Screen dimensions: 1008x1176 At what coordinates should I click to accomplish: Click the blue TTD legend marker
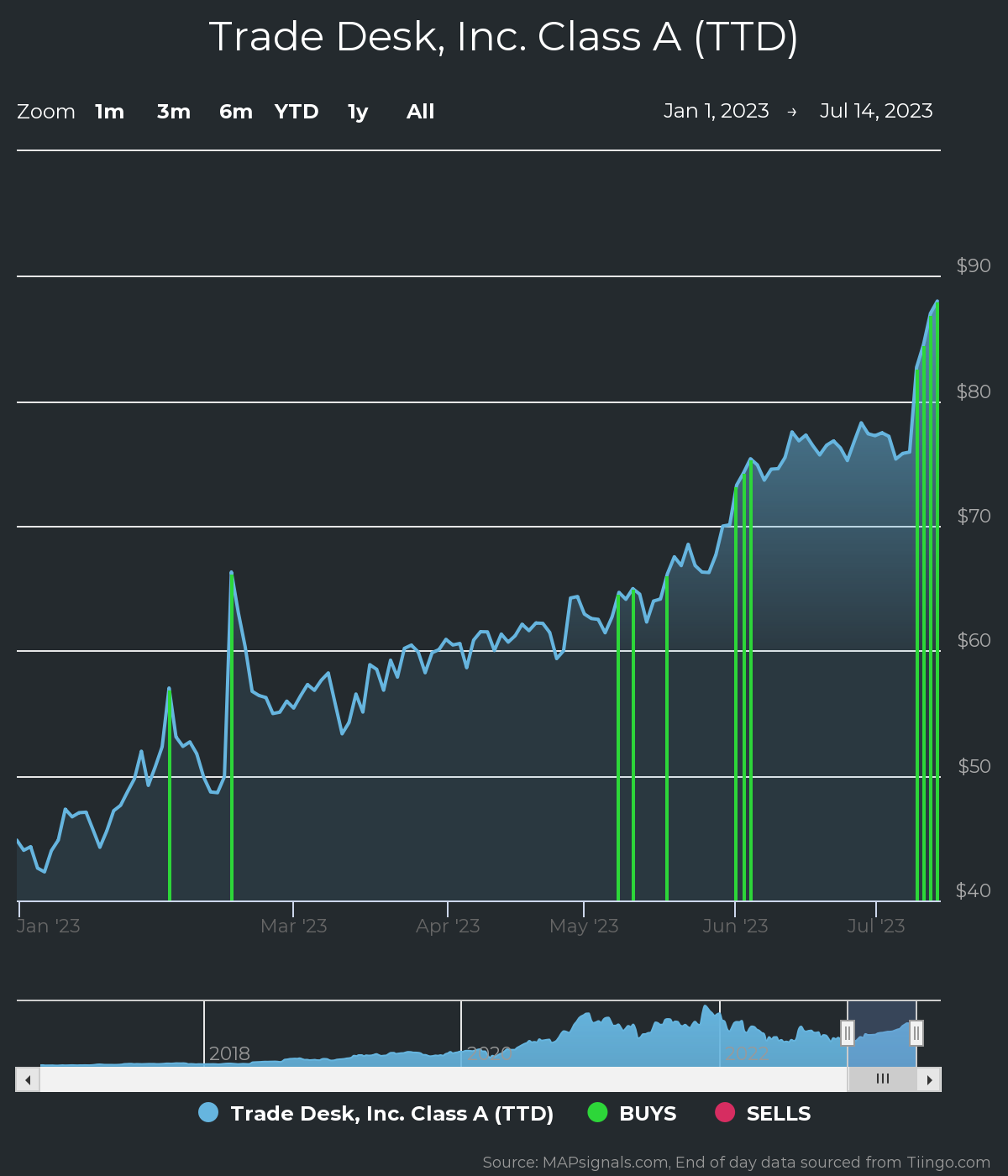tap(208, 1113)
